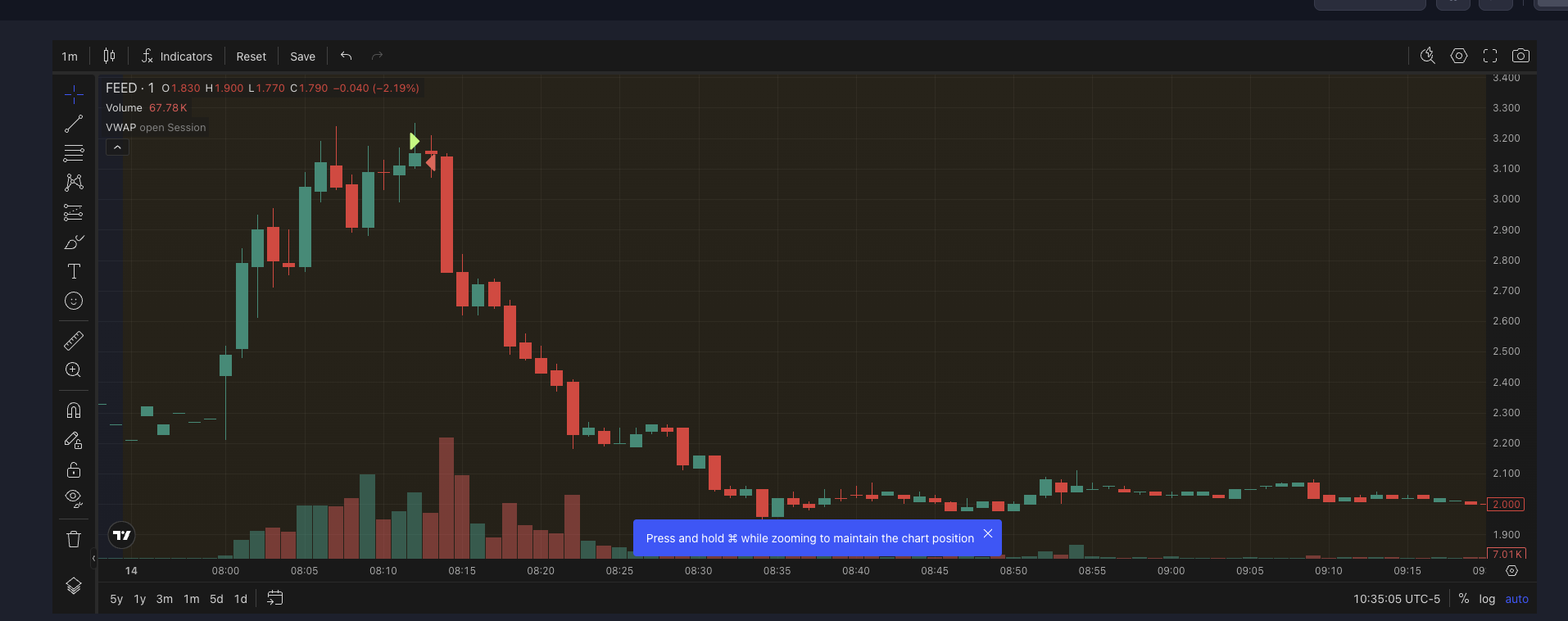
Task: Open the candle chart type menu
Action: 109,56
